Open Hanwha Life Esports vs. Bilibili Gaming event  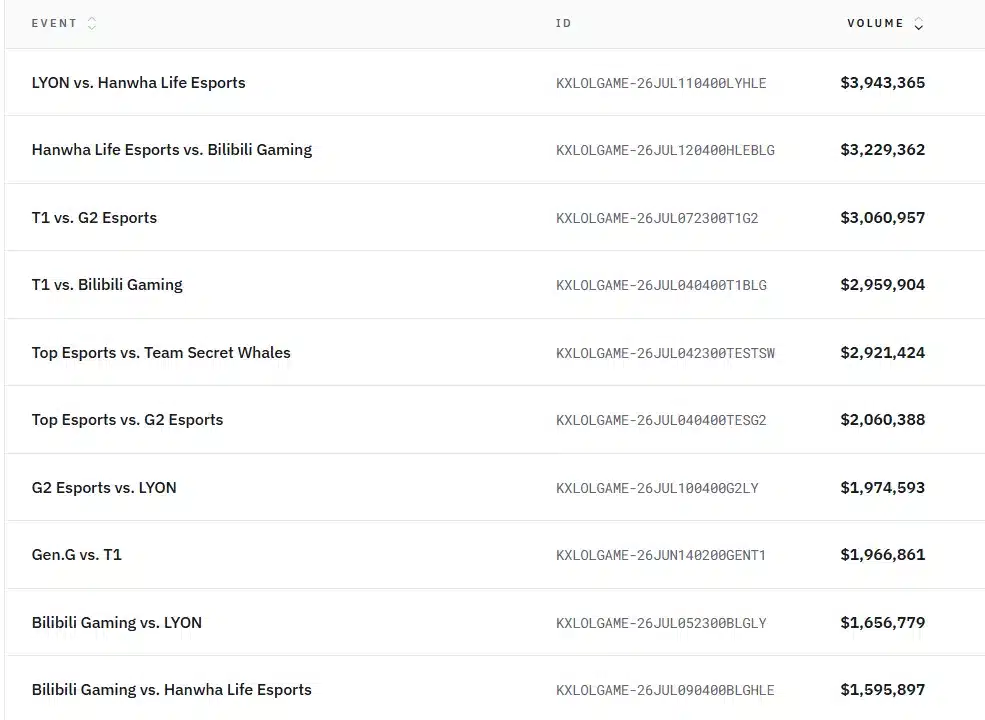(171, 150)
